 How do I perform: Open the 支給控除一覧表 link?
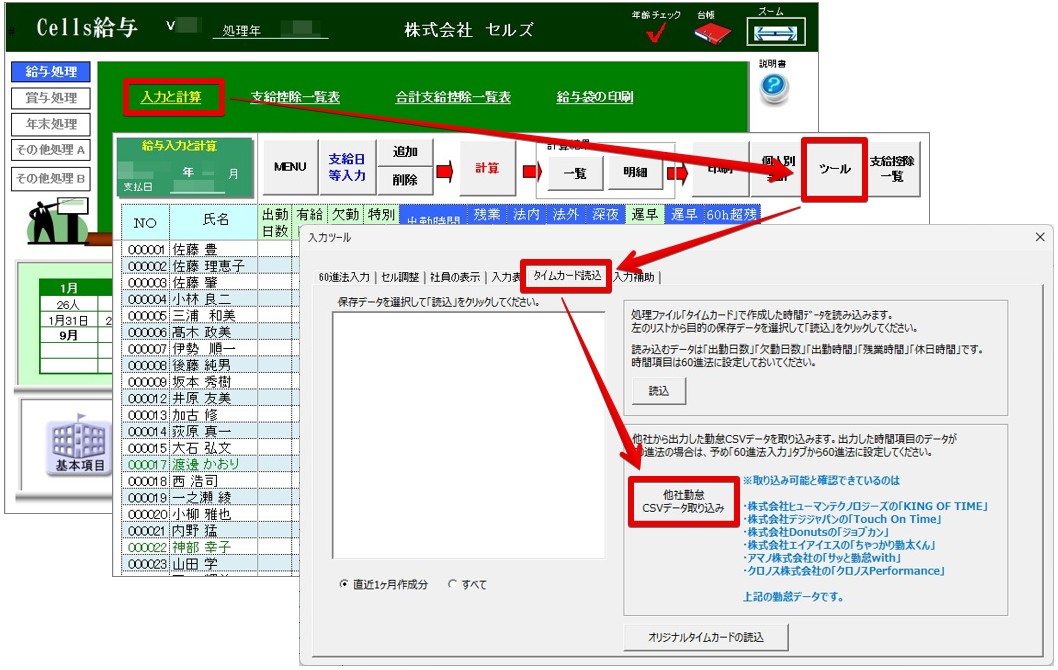295,97
